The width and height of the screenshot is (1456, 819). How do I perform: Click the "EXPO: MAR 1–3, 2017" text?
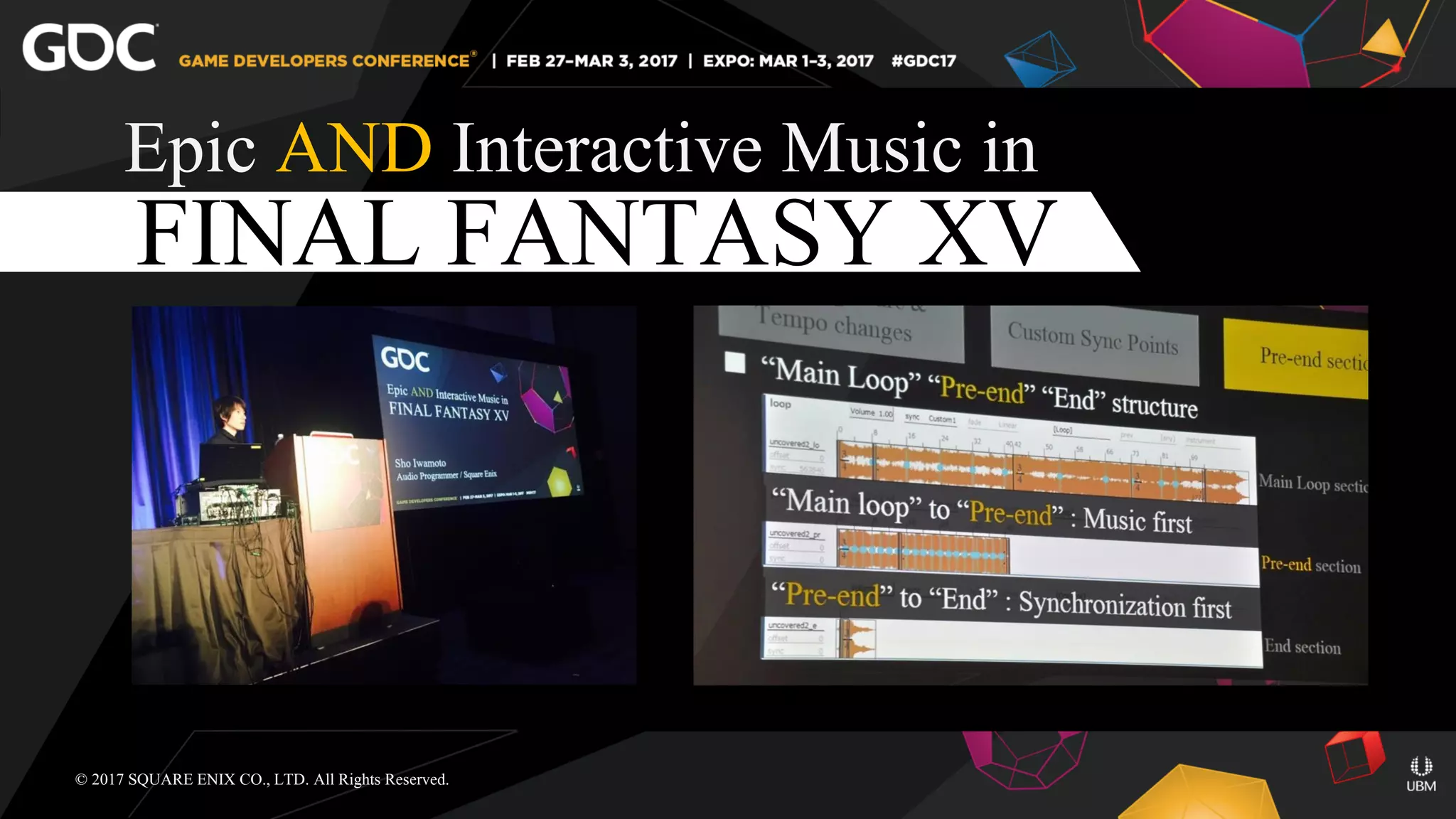click(788, 61)
